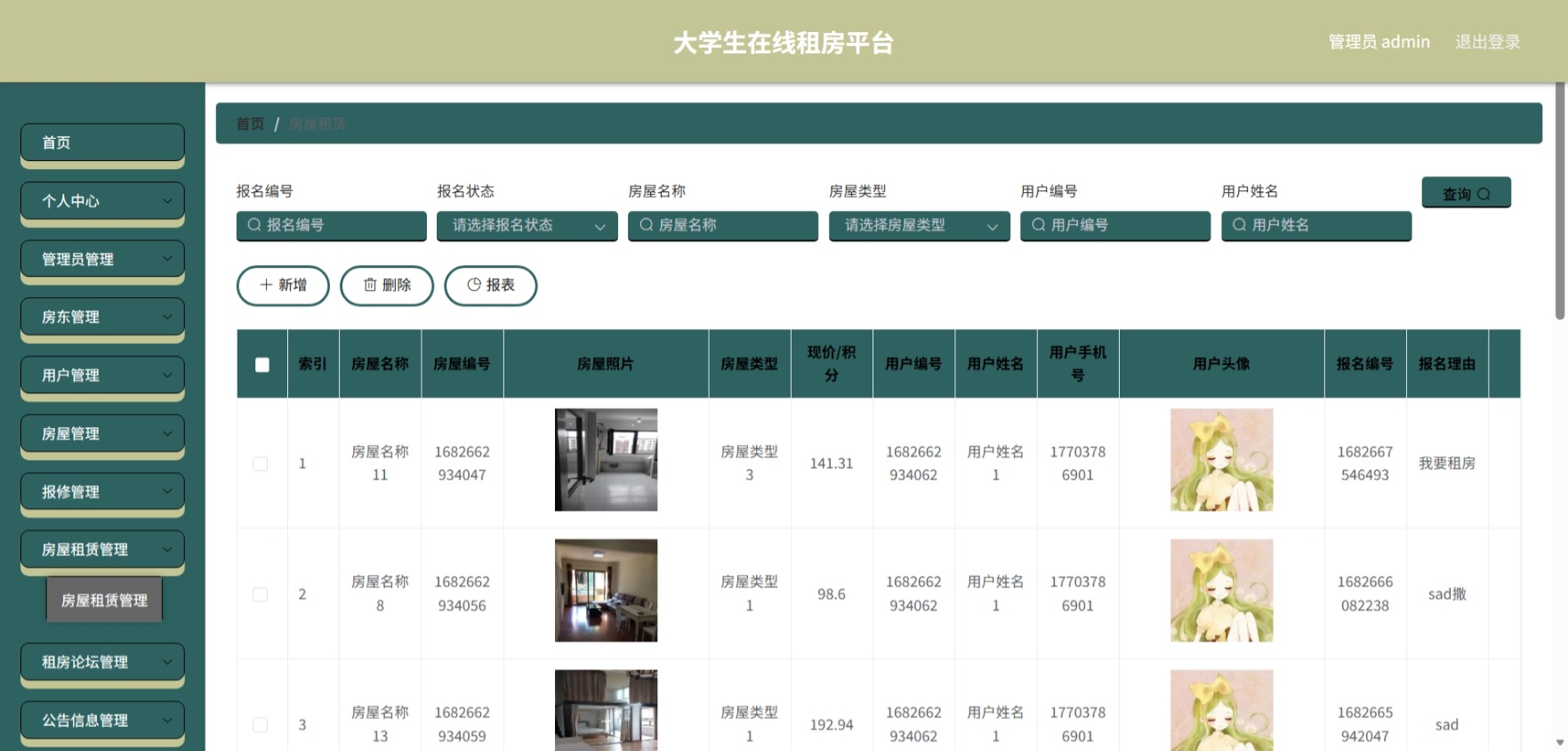
Task: Focus the 报名编号 input field
Action: pyautogui.click(x=332, y=226)
